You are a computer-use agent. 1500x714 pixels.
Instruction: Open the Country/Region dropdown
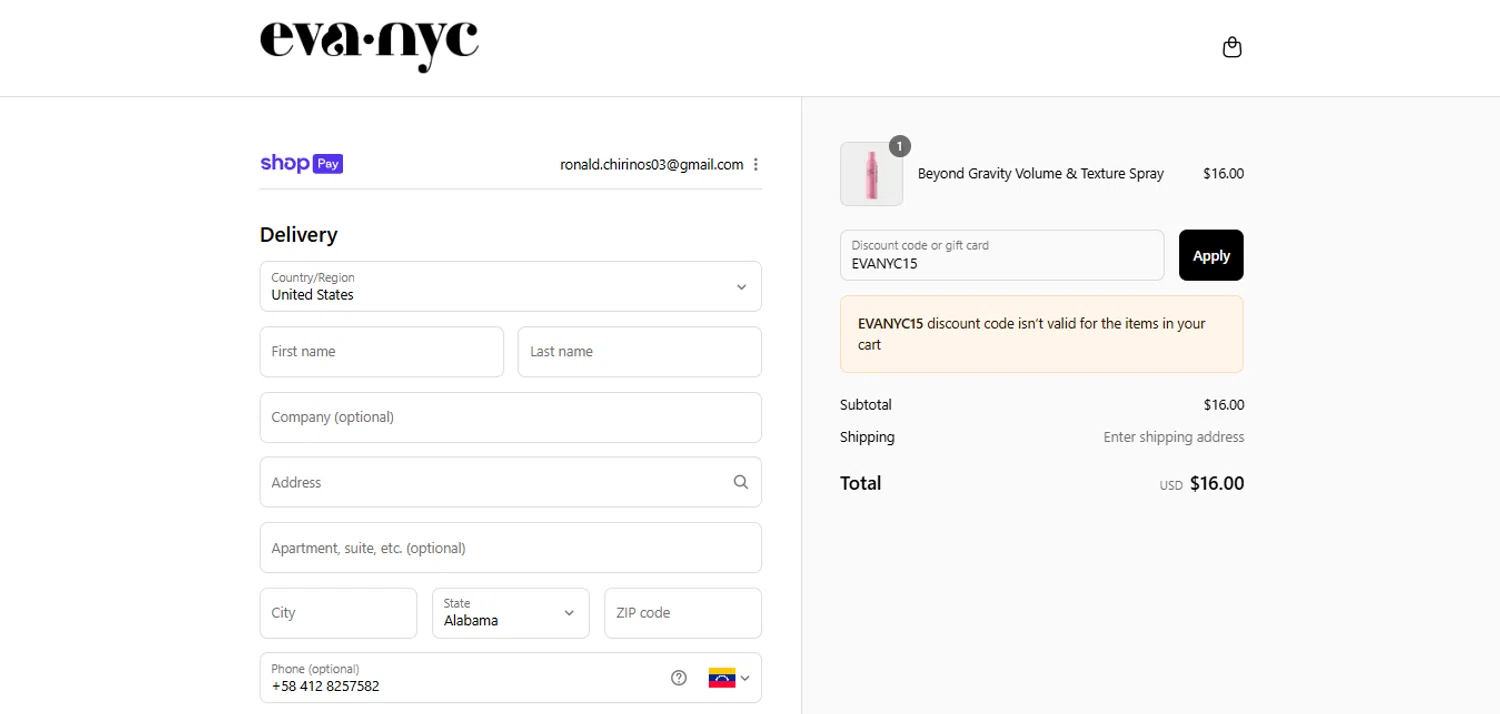tap(510, 286)
